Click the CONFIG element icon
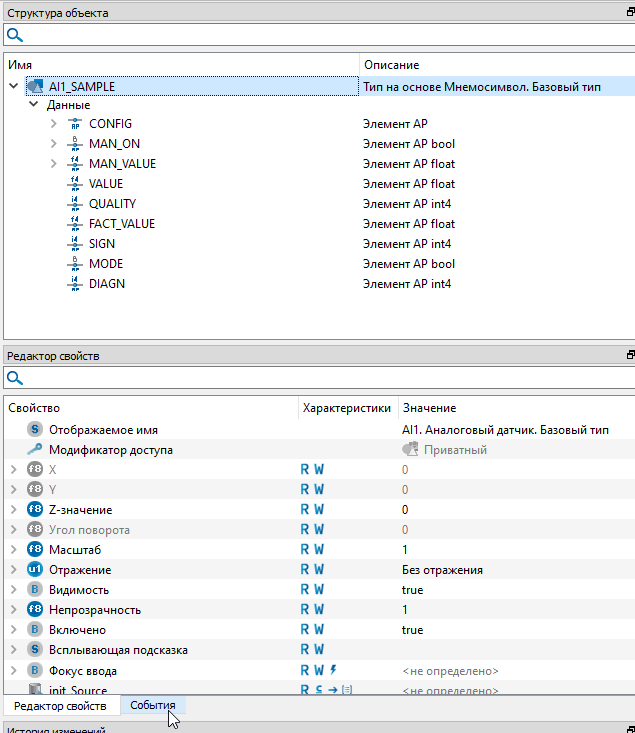 click(x=75, y=124)
